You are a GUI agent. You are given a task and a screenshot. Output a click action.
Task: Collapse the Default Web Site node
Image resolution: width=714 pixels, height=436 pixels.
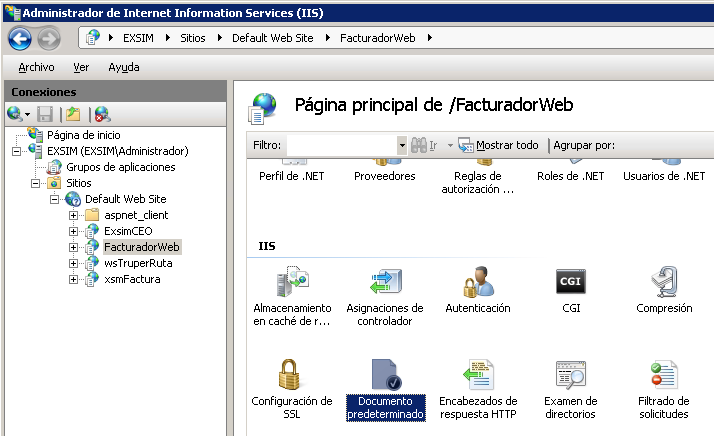pyautogui.click(x=54, y=200)
